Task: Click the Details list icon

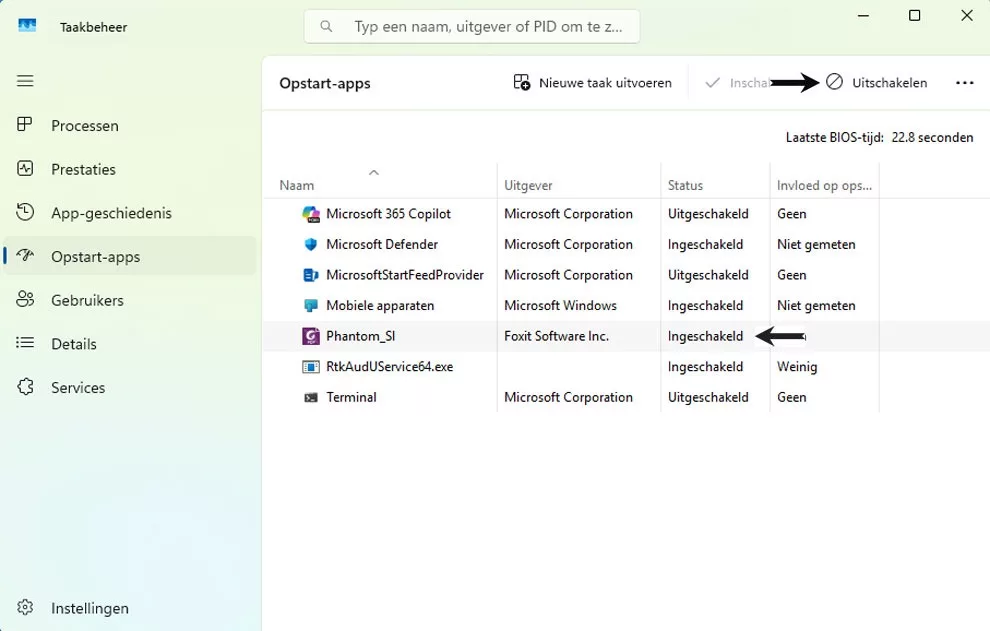Action: (25, 342)
